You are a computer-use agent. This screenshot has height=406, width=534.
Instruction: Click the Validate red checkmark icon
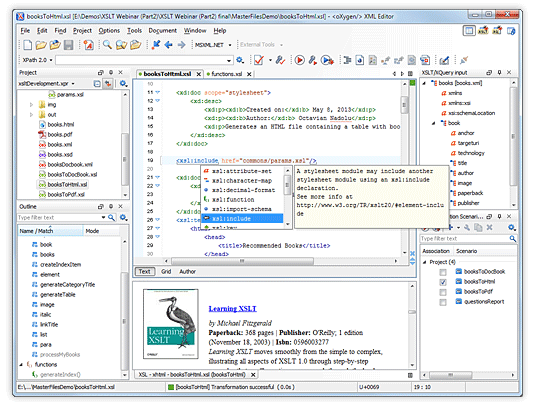point(259,60)
